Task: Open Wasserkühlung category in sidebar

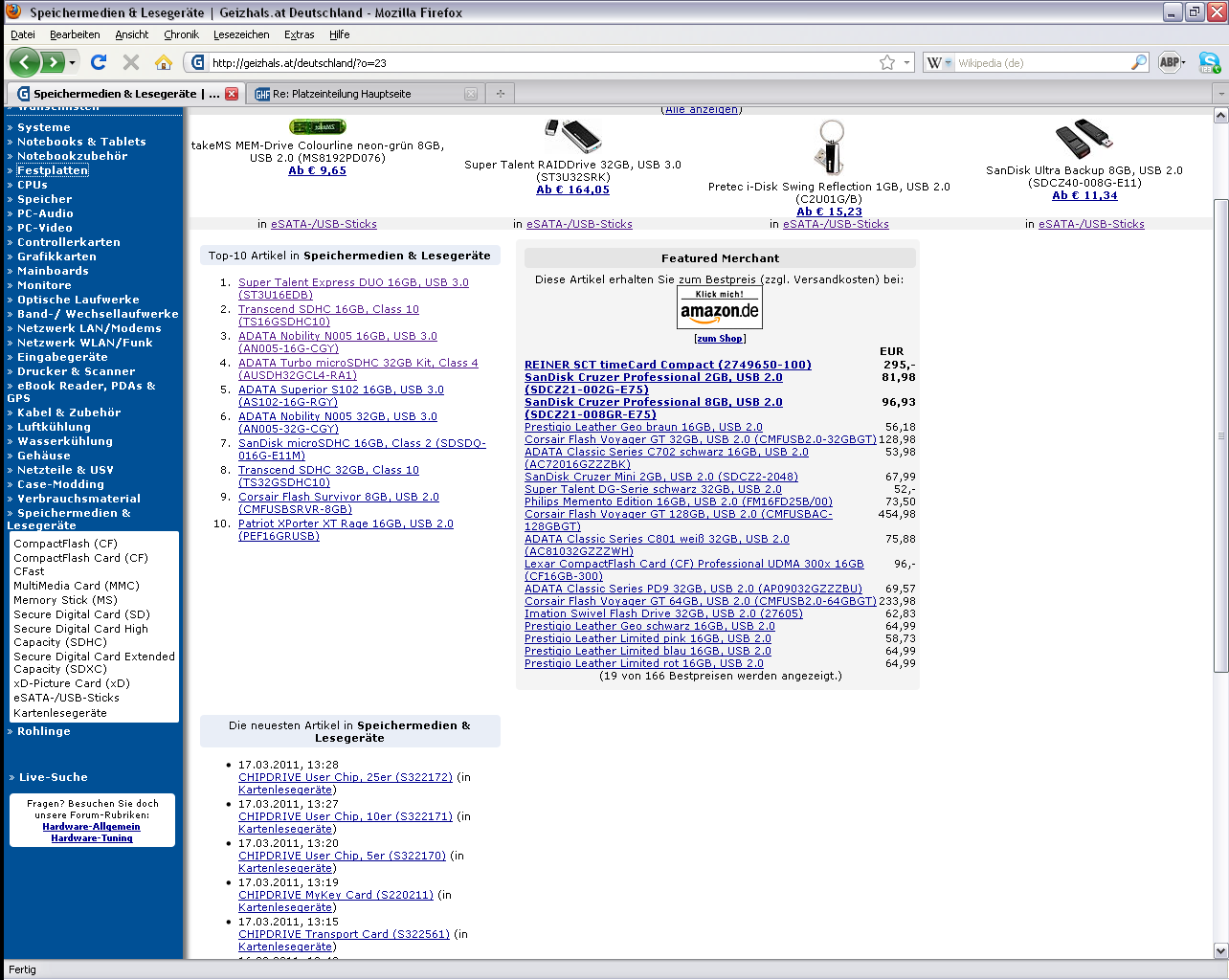Action: (x=64, y=441)
